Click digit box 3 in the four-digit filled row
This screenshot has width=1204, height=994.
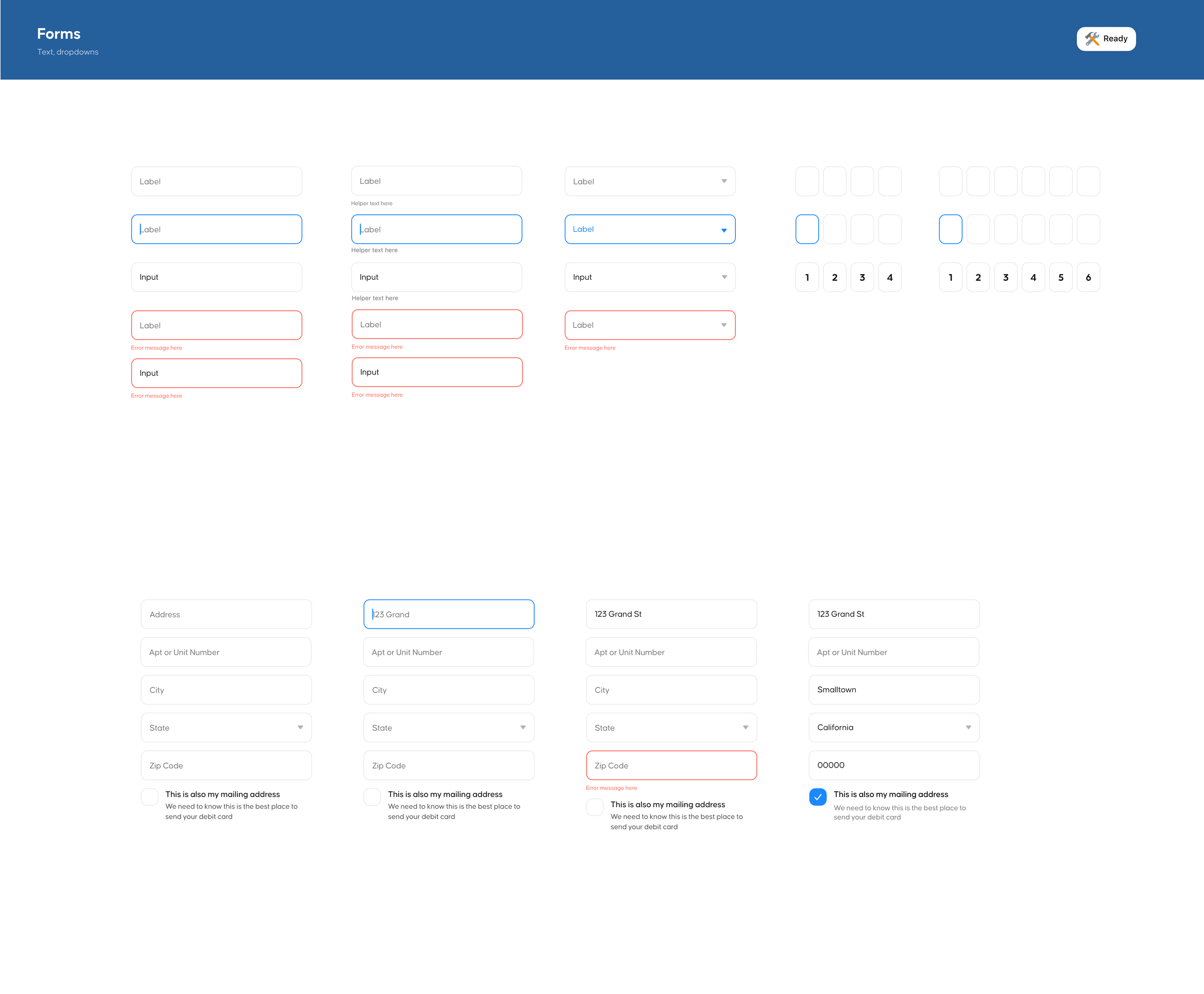[x=862, y=278]
